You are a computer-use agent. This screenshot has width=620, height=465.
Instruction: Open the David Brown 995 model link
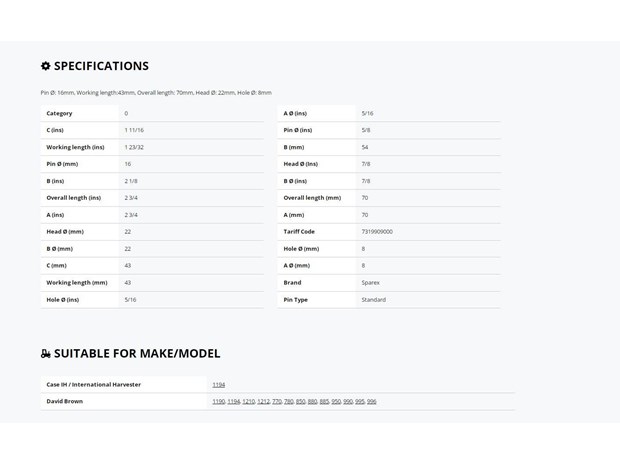pos(360,402)
